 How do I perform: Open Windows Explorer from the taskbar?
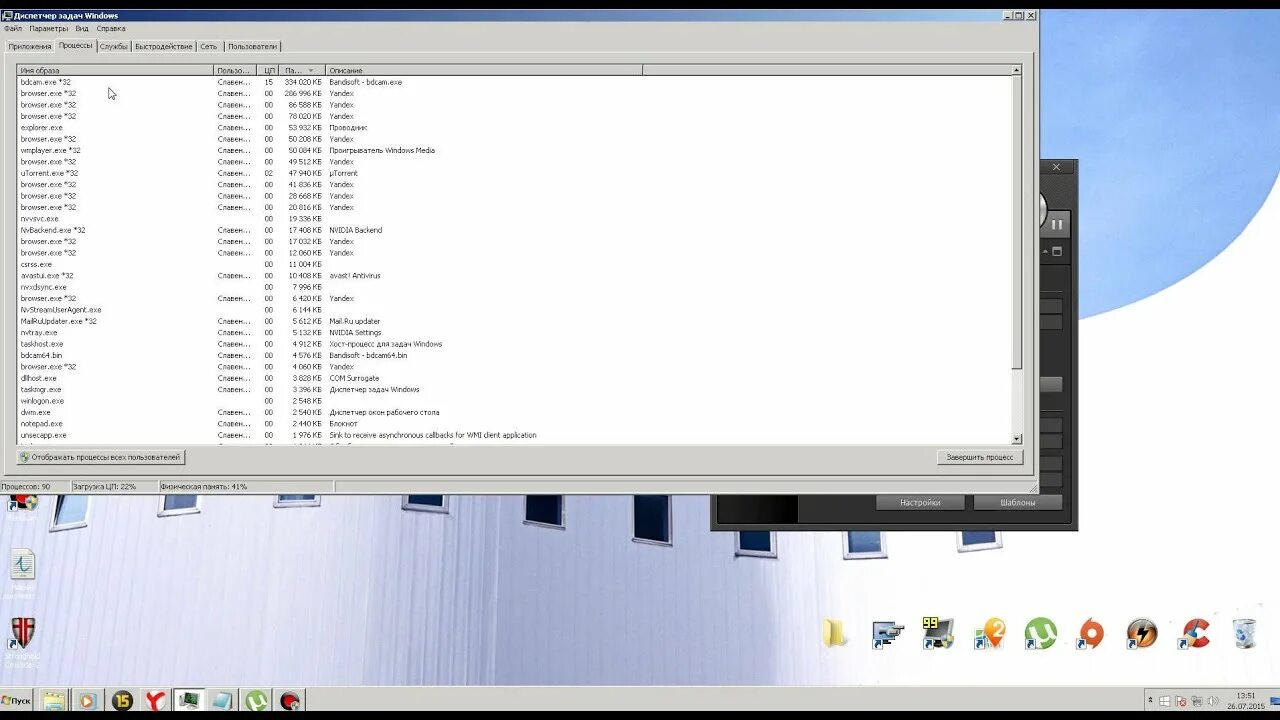(x=54, y=701)
